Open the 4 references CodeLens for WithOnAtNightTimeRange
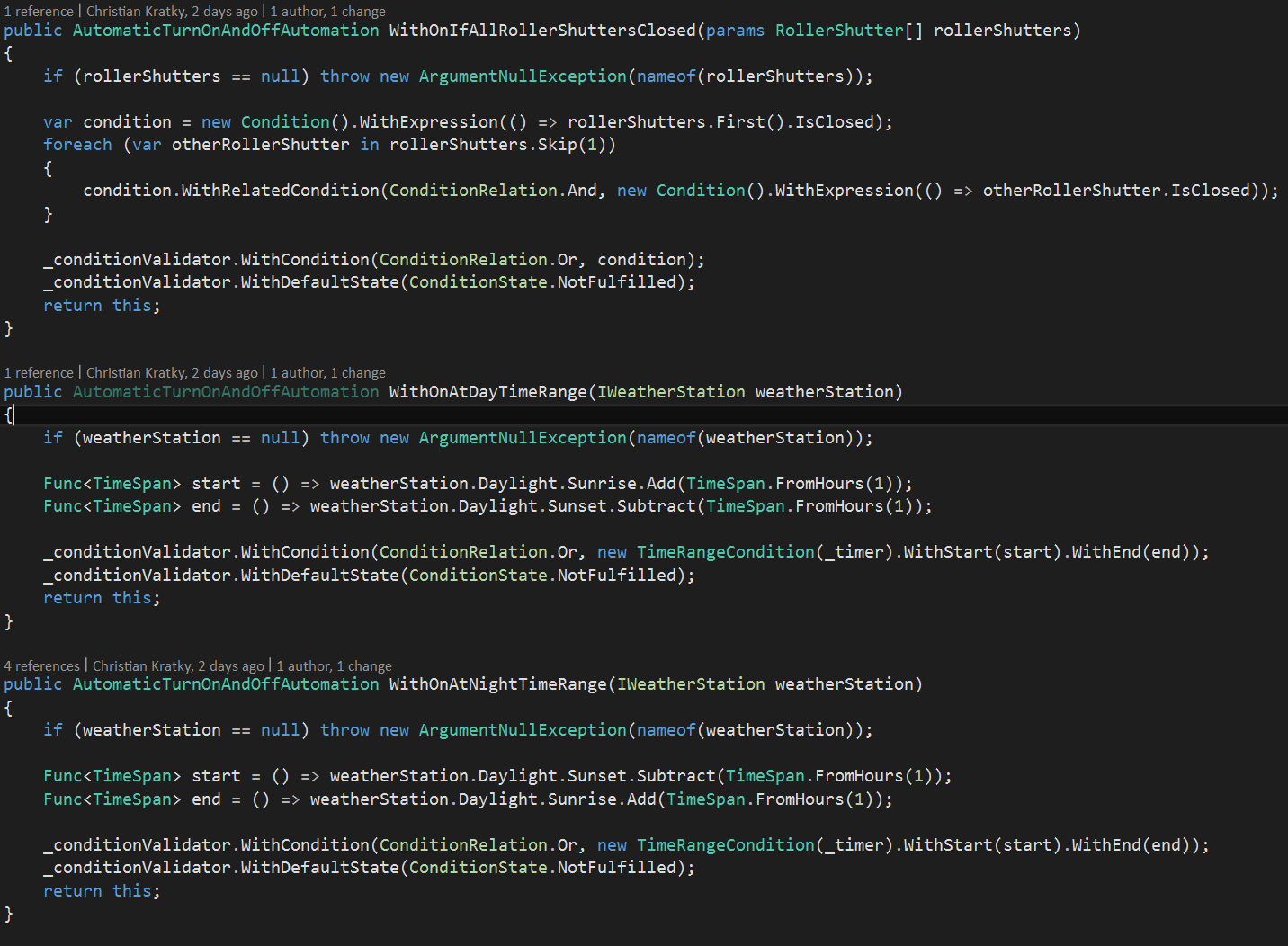 tap(42, 665)
